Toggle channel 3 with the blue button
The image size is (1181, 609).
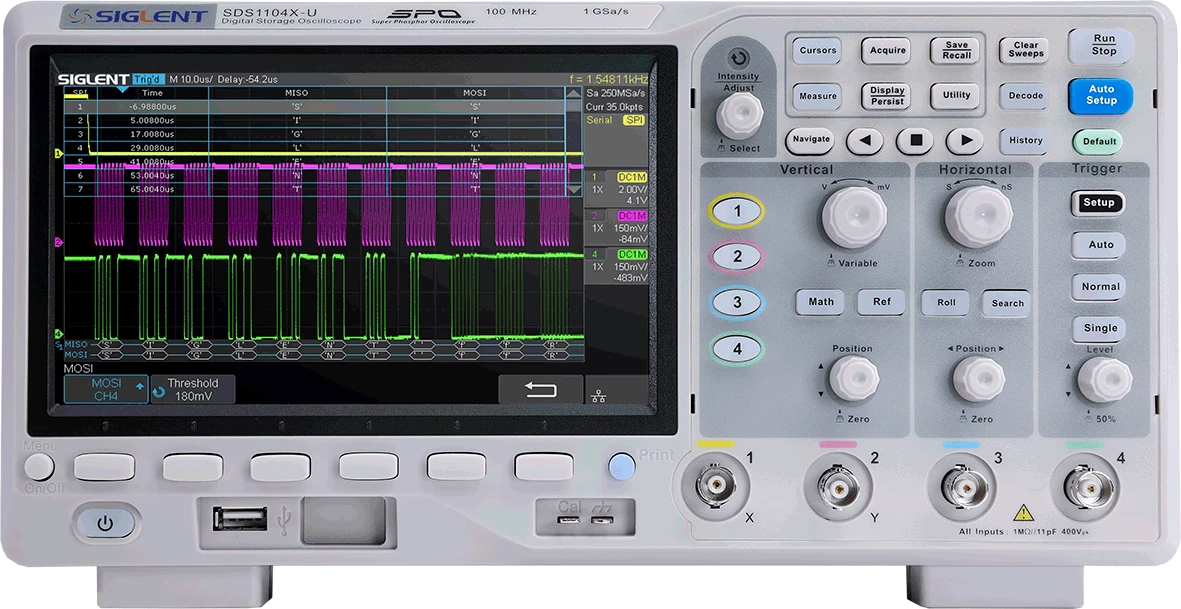(737, 303)
